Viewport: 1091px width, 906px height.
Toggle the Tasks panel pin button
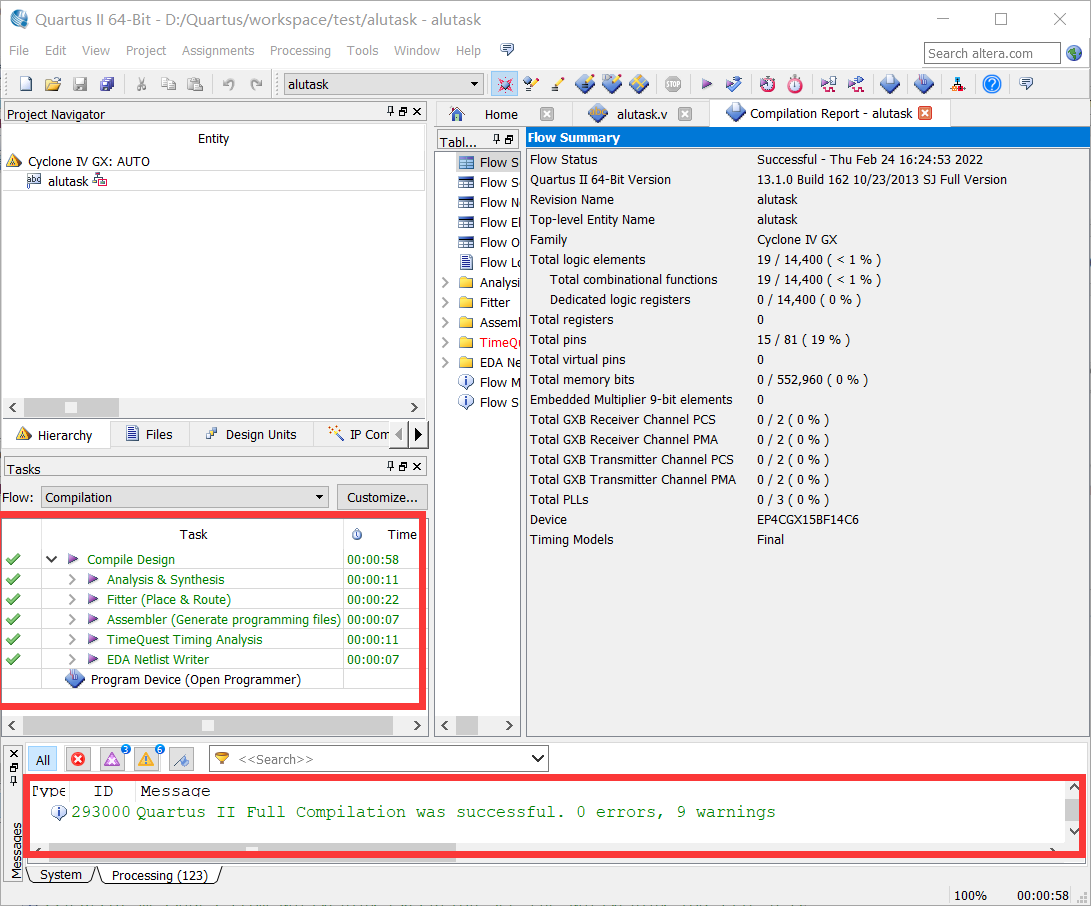click(390, 466)
